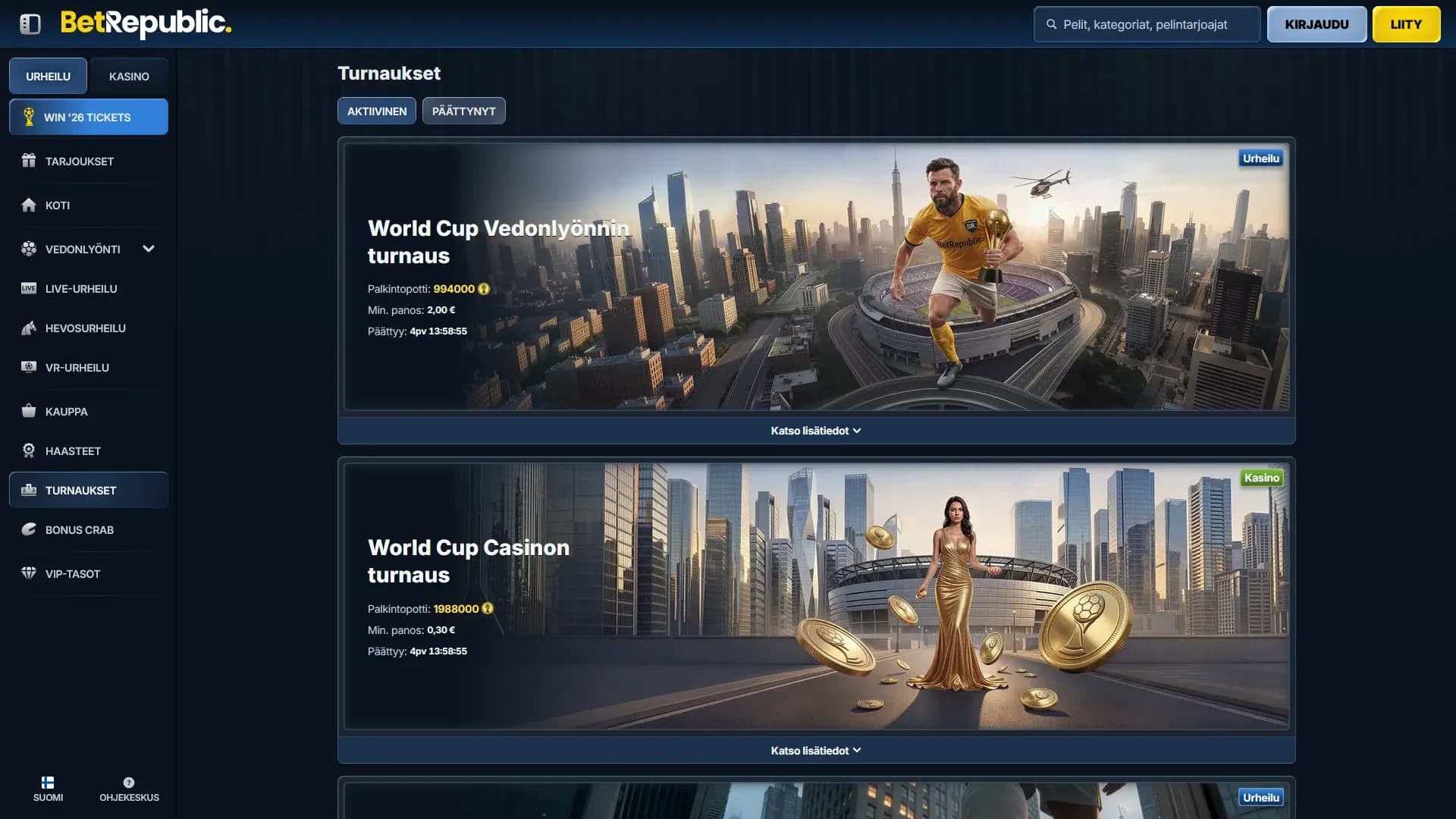Click the Kirjaudu login button
This screenshot has width=1456, height=819.
(x=1316, y=24)
